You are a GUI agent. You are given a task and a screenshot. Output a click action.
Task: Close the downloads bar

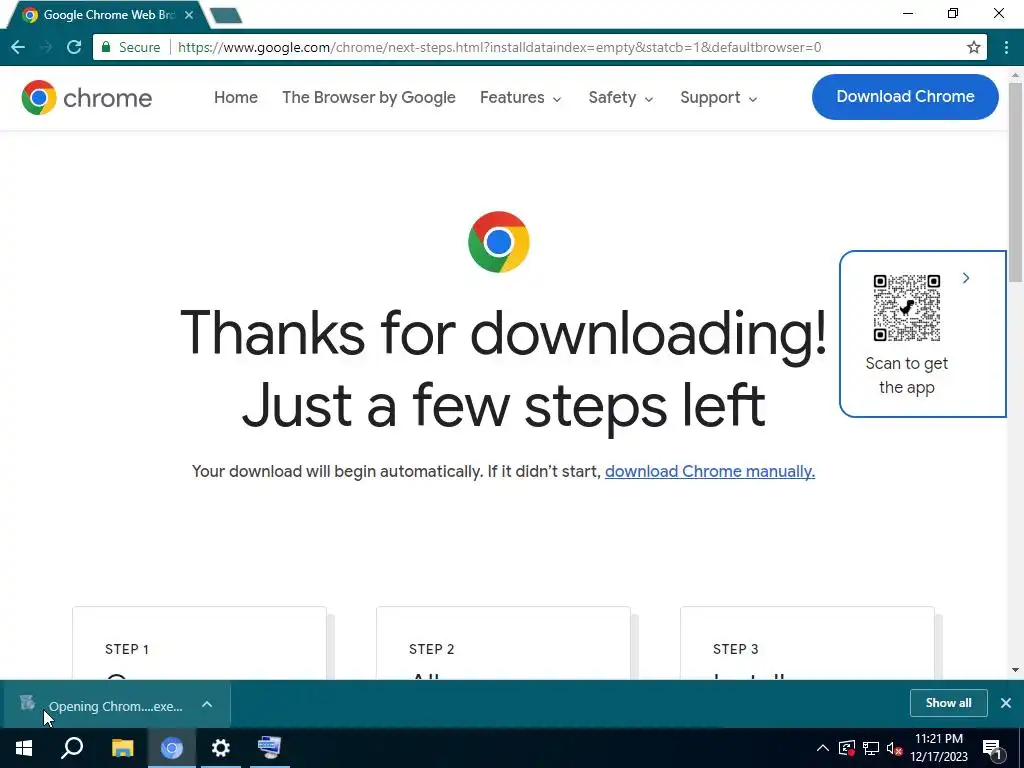tap(1006, 703)
